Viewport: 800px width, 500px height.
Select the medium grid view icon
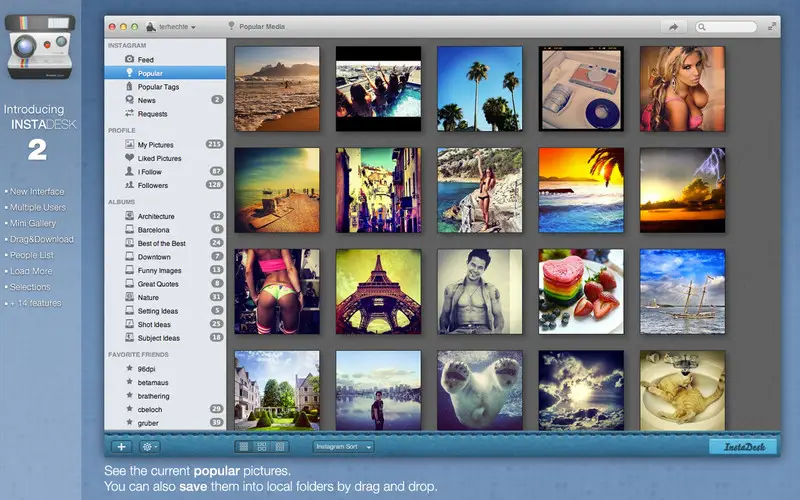(x=262, y=447)
